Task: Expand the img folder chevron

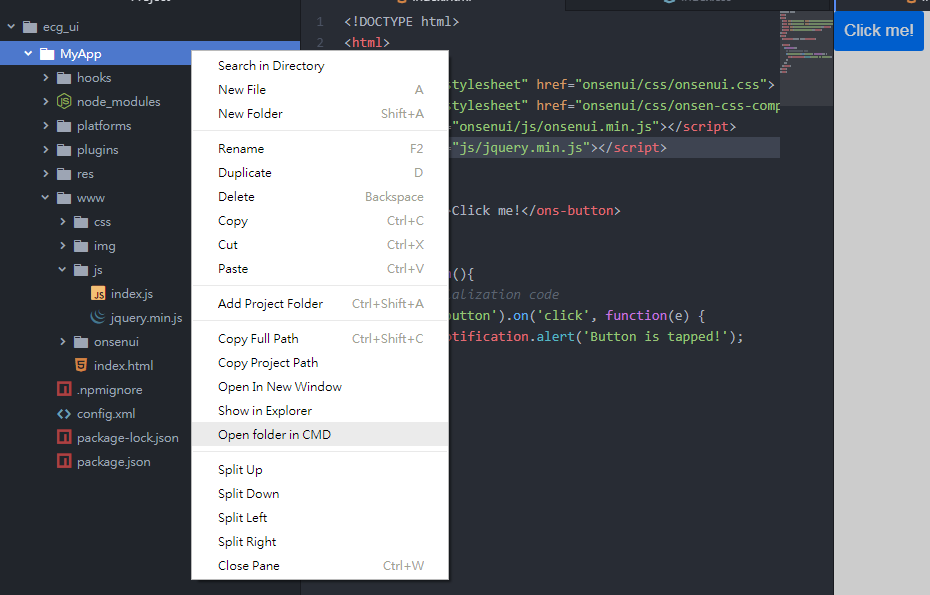Action: [x=63, y=246]
